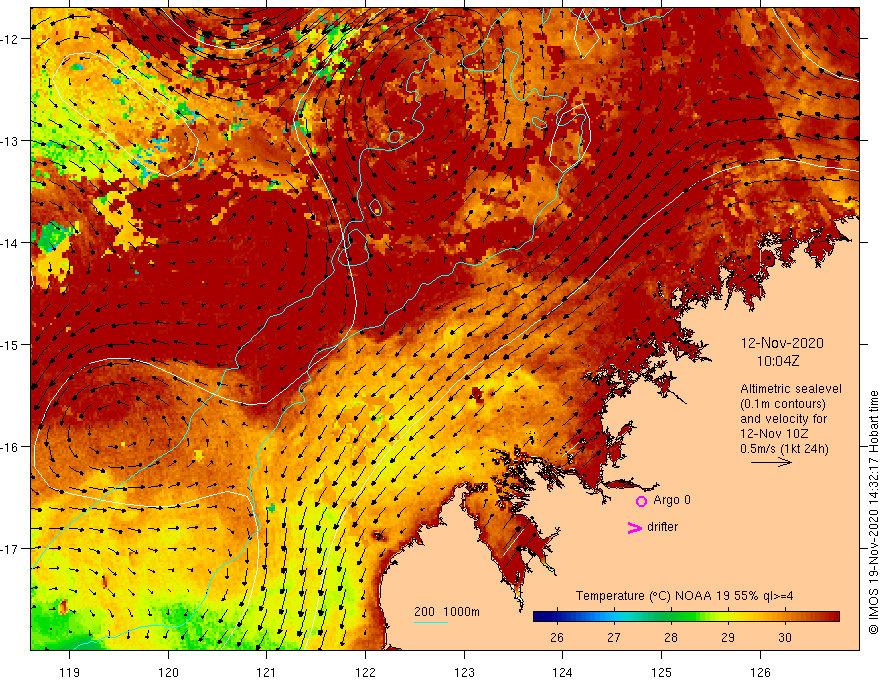Click longitude axis label 126

760,672
